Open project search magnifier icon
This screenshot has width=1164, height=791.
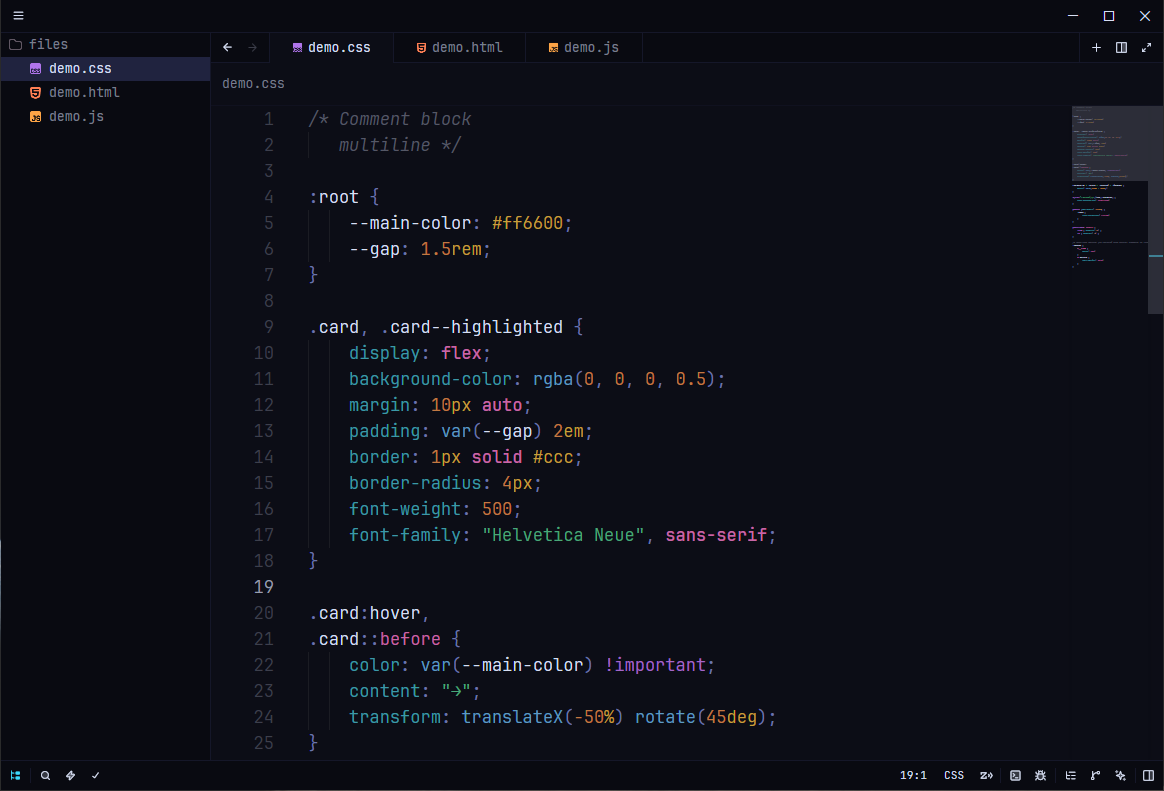(x=45, y=775)
